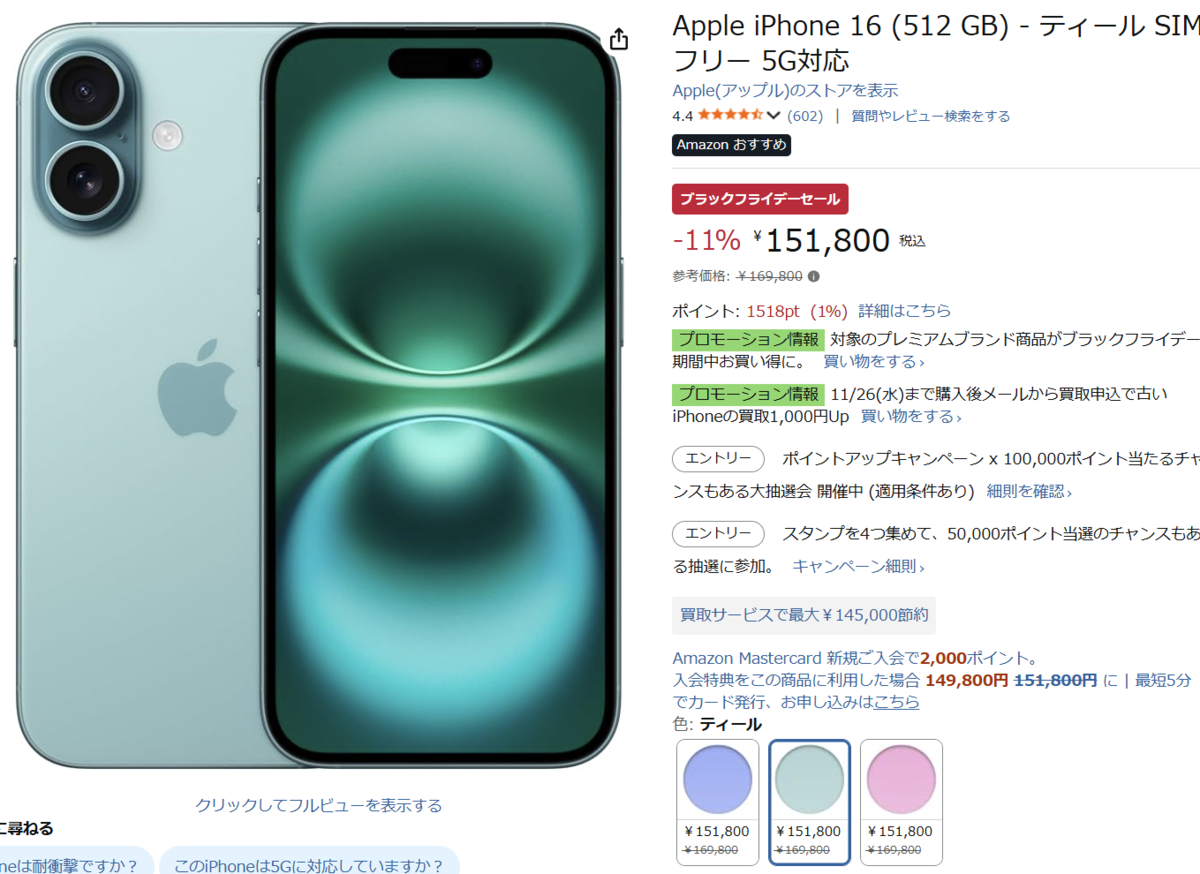The image size is (1200, 874).
Task: Open the 602 reviews link
Action: [x=805, y=116]
